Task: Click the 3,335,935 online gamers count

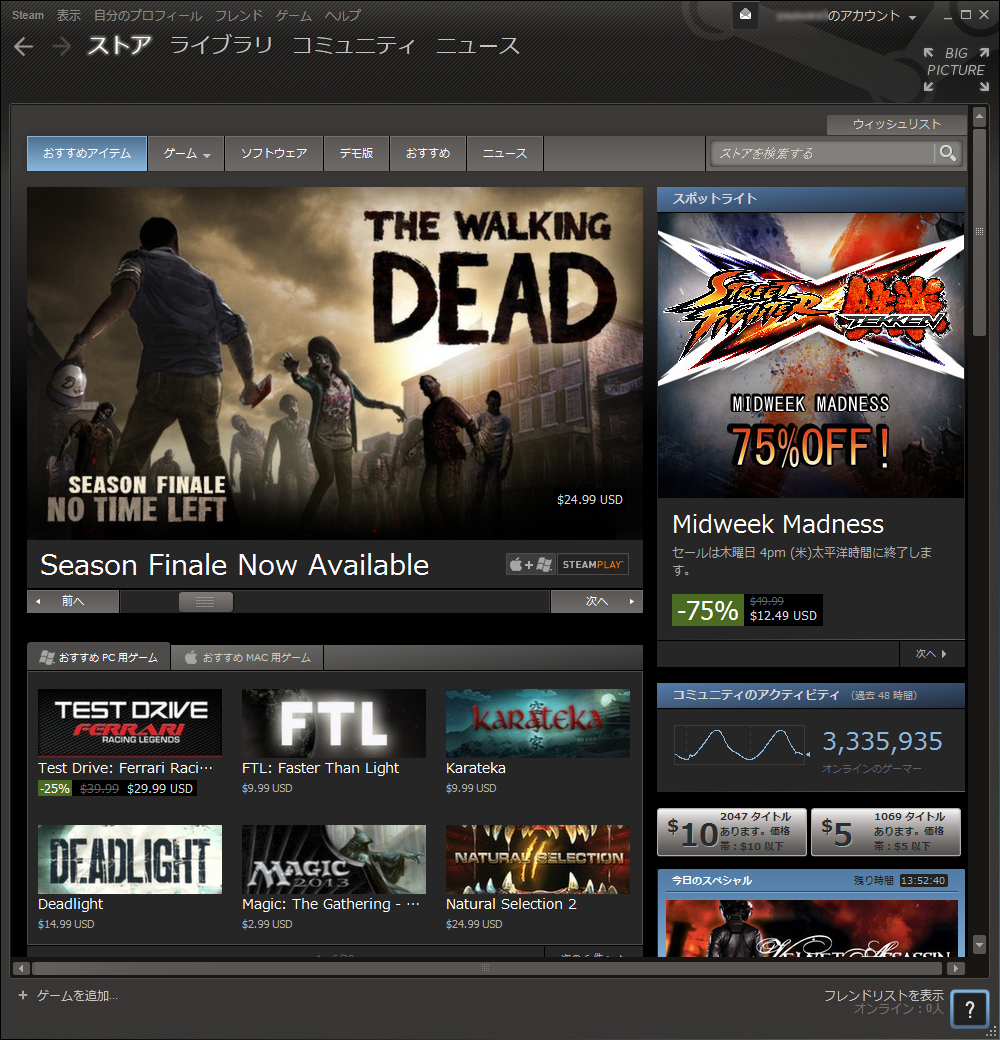Action: (x=882, y=742)
